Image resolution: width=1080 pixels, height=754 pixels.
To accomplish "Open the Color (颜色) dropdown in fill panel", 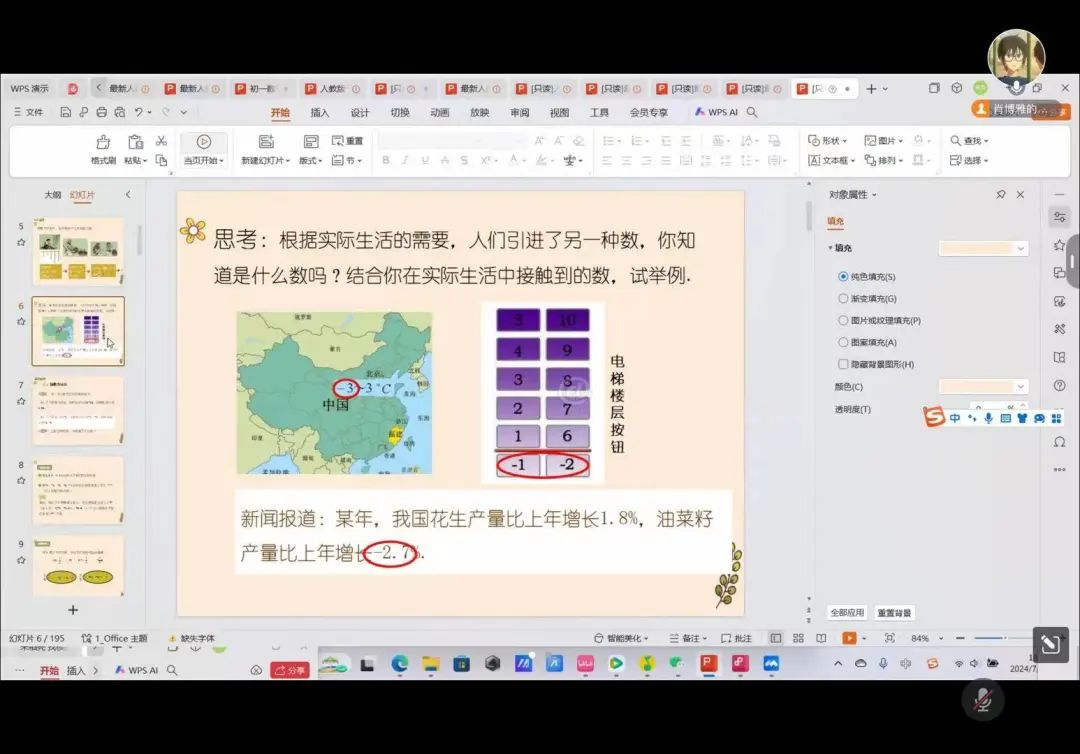I will pos(983,387).
